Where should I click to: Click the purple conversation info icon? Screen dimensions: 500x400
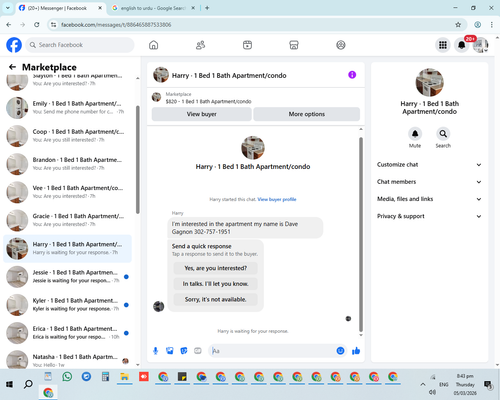tap(352, 75)
